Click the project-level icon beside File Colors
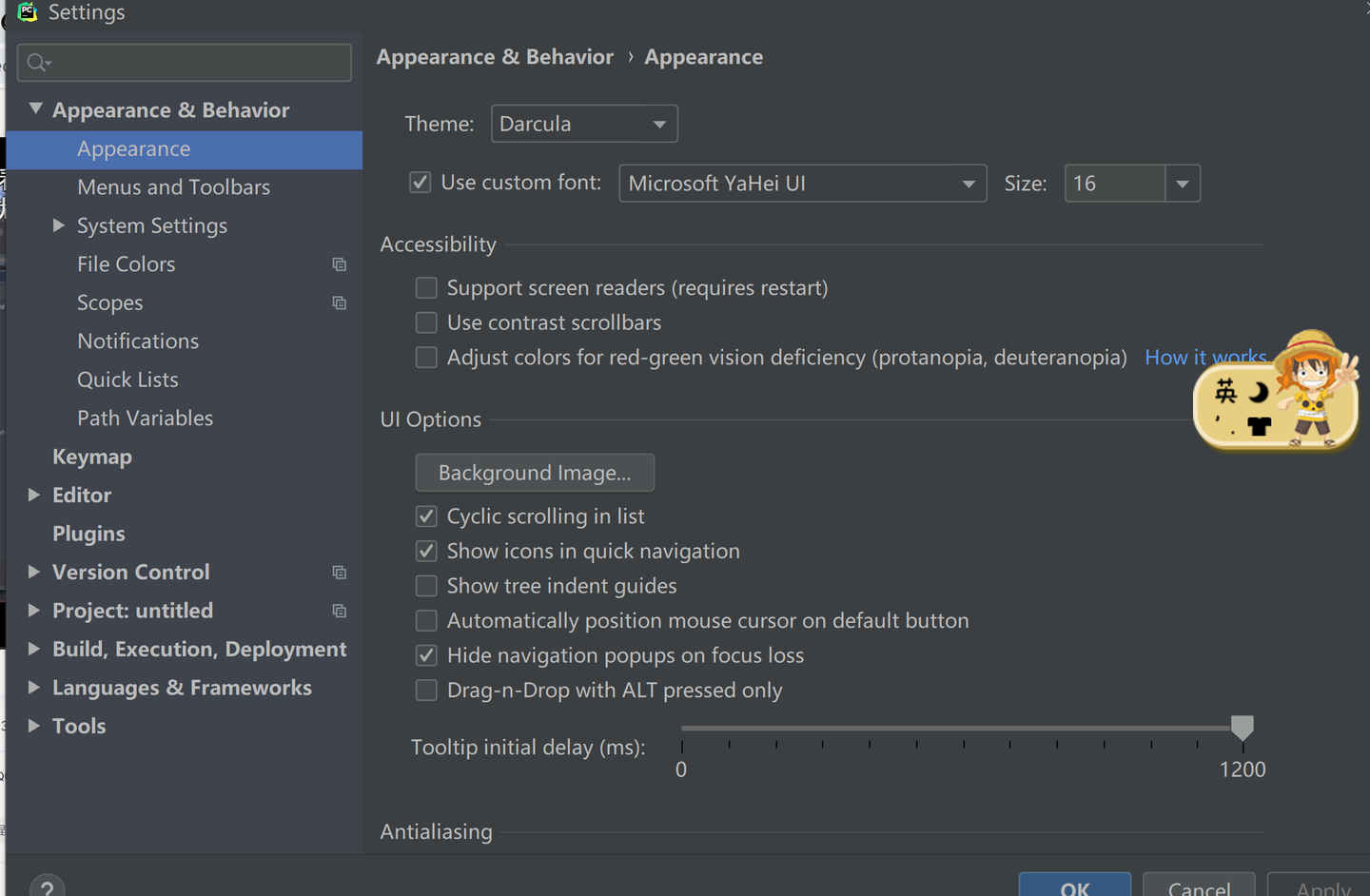This screenshot has width=1370, height=896. click(339, 264)
